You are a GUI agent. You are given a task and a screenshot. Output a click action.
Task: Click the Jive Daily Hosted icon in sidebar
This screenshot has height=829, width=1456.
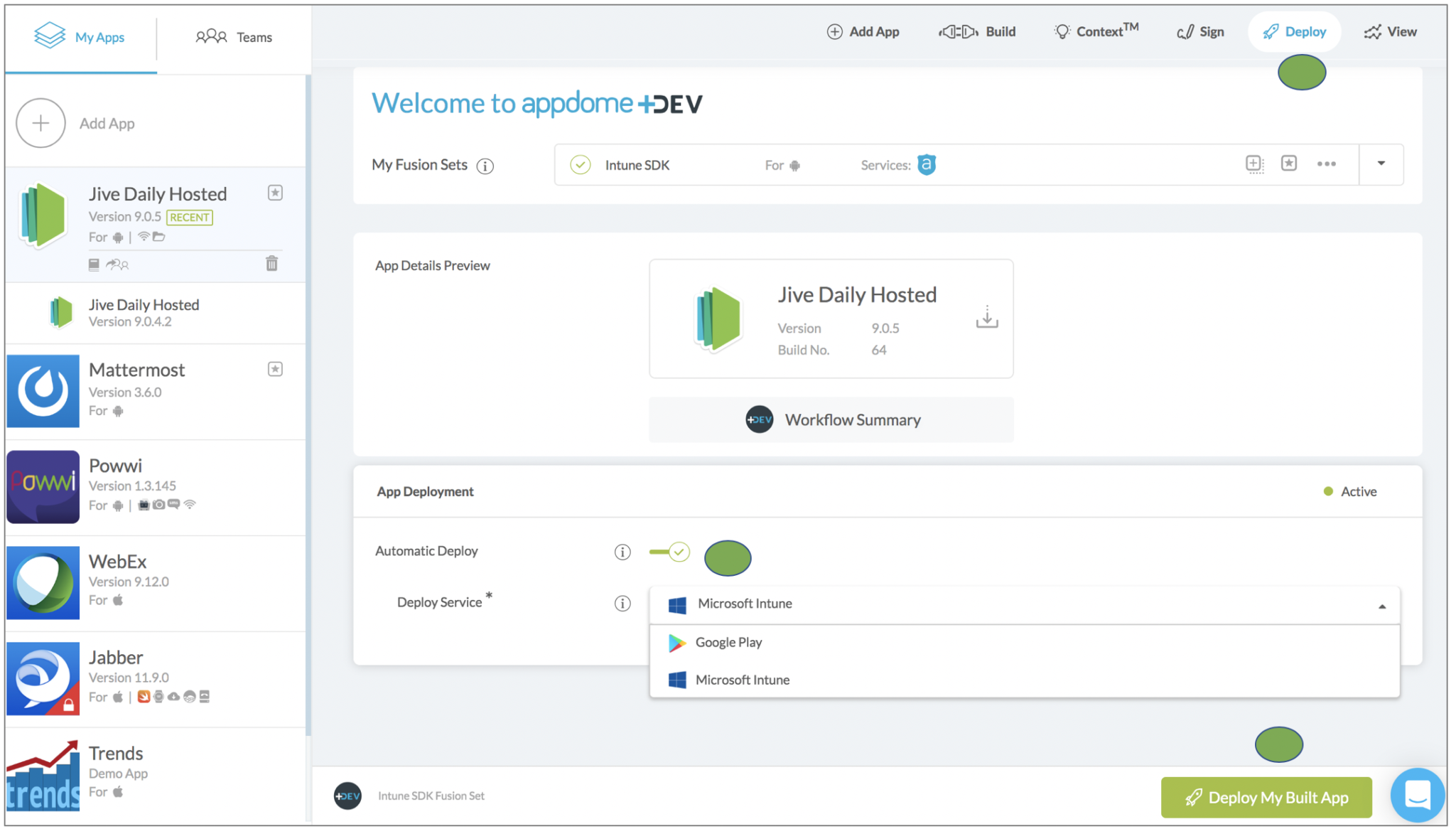43,215
